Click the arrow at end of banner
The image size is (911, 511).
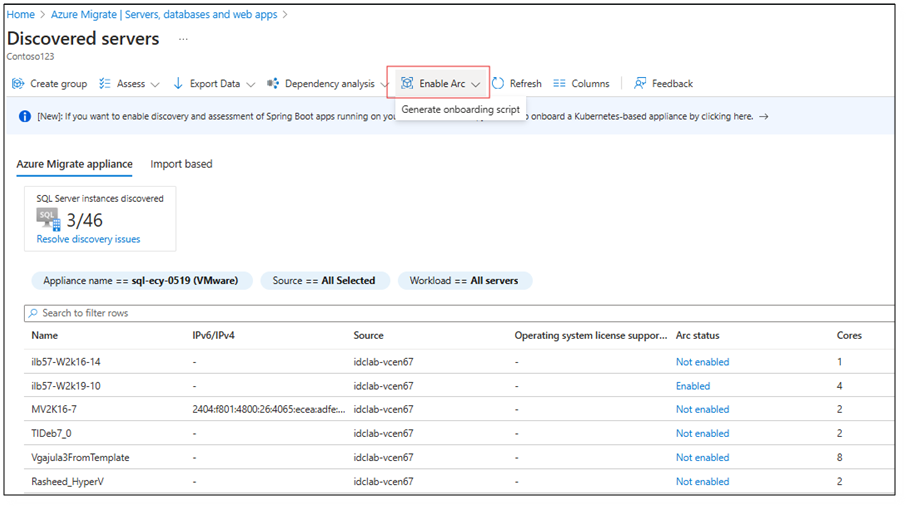[763, 117]
